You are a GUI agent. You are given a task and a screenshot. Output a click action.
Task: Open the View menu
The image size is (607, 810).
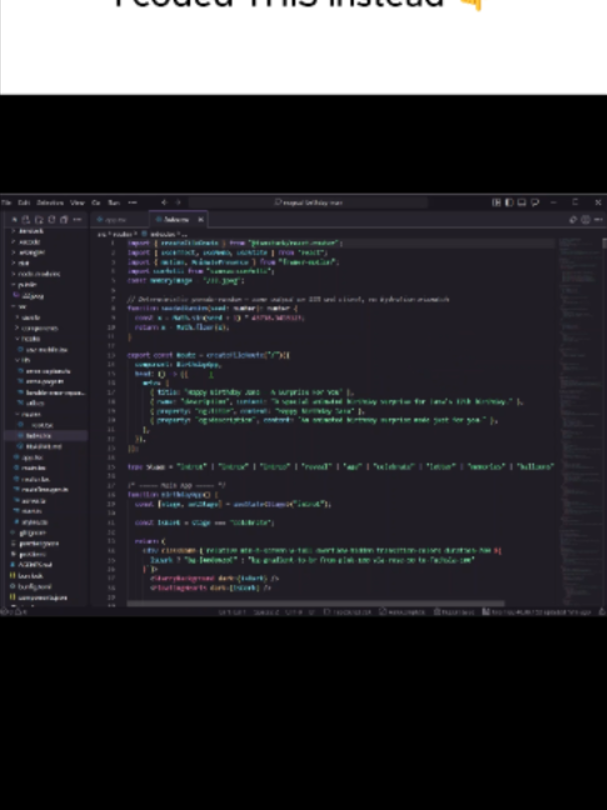(x=77, y=202)
